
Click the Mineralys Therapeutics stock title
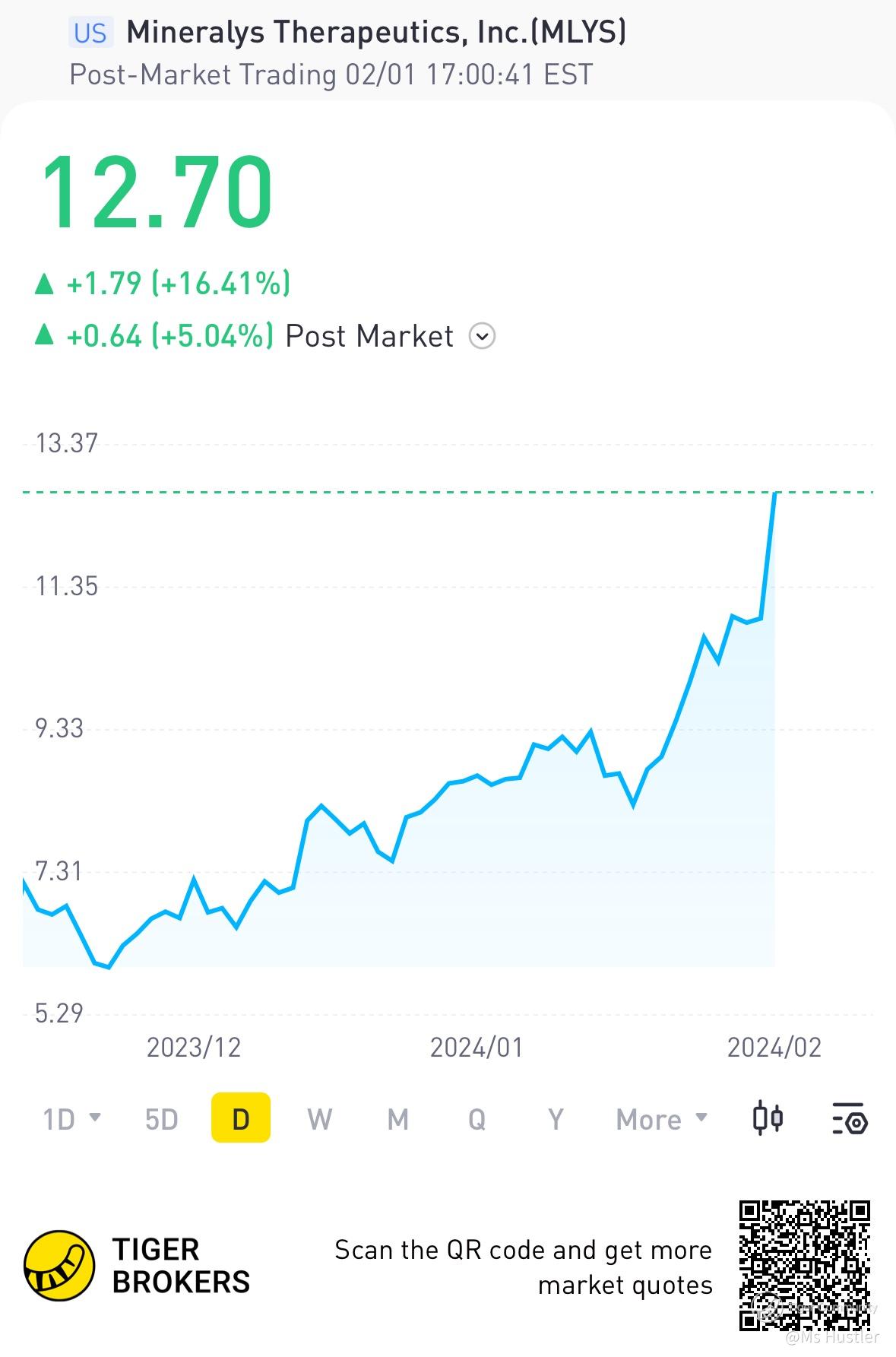[376, 32]
